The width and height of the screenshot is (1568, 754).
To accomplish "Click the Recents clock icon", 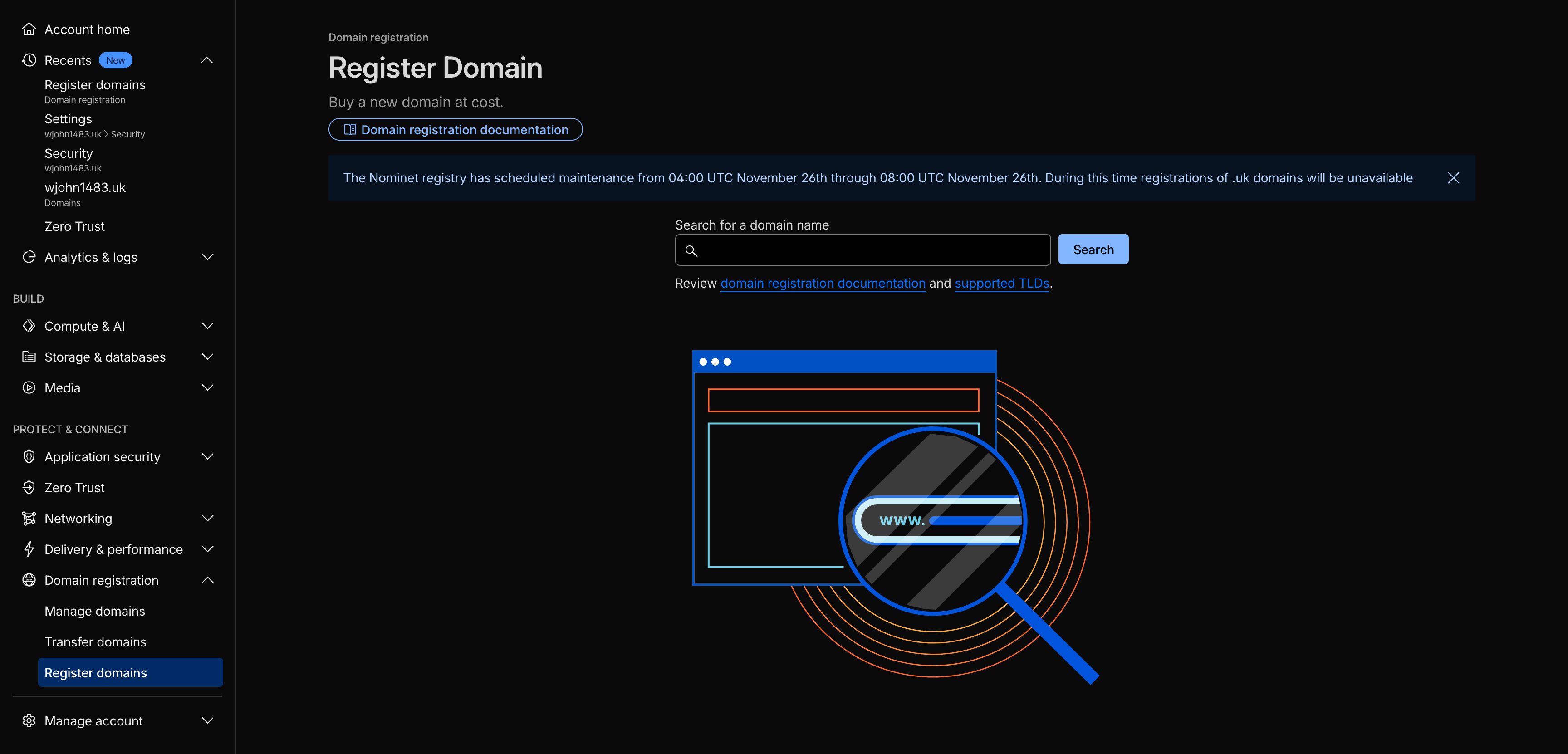I will pos(29,59).
